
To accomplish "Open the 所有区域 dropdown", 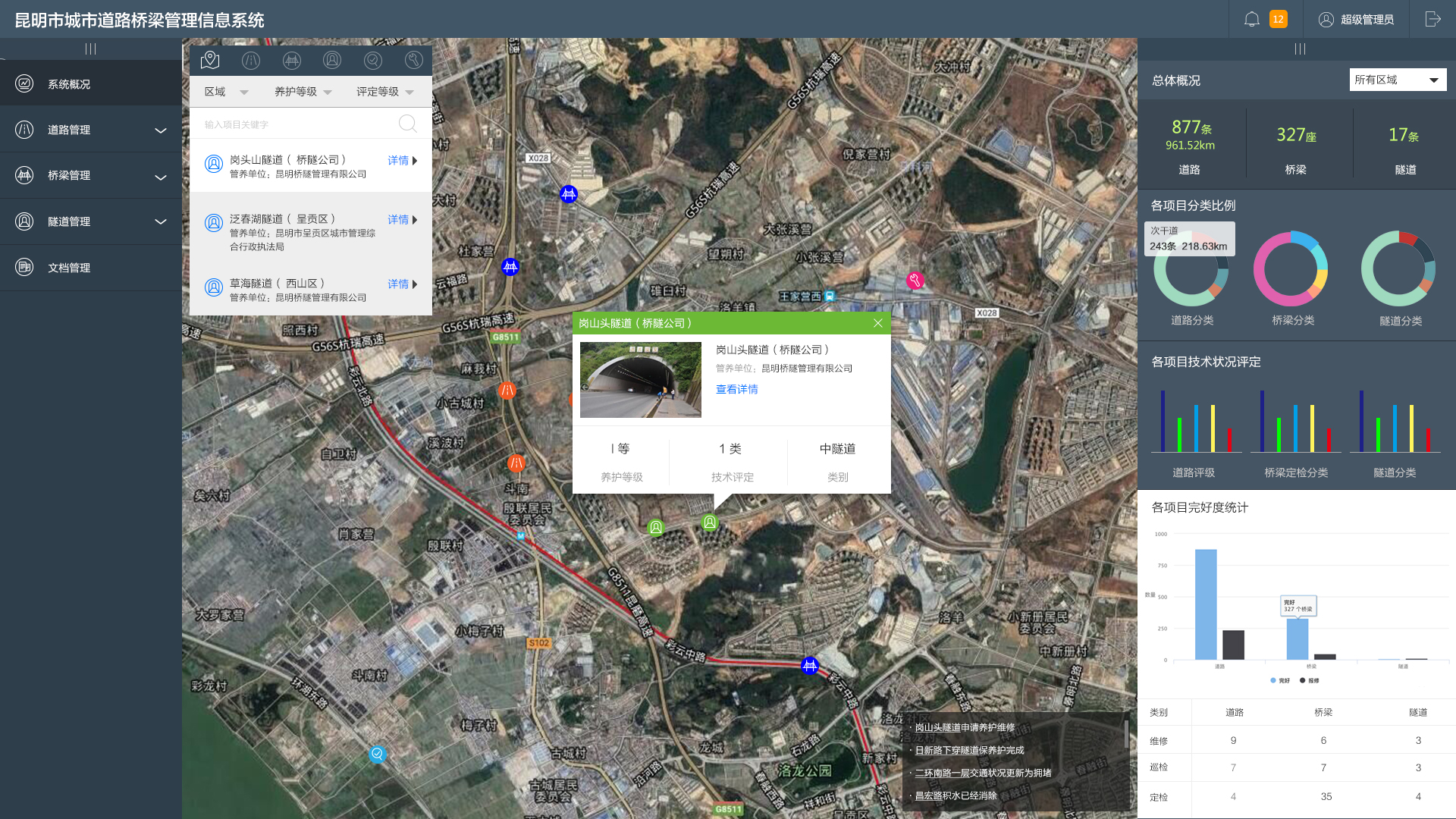I will click(x=1398, y=80).
